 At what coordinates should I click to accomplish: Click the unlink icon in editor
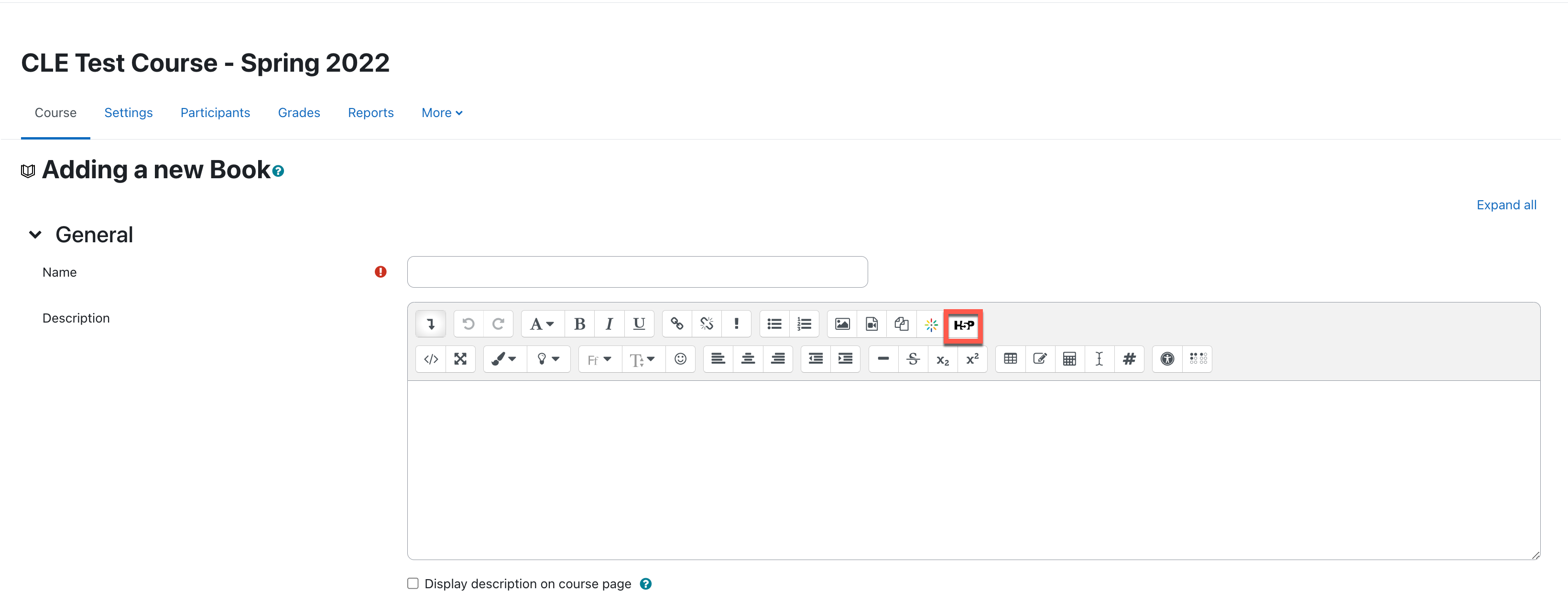click(706, 324)
